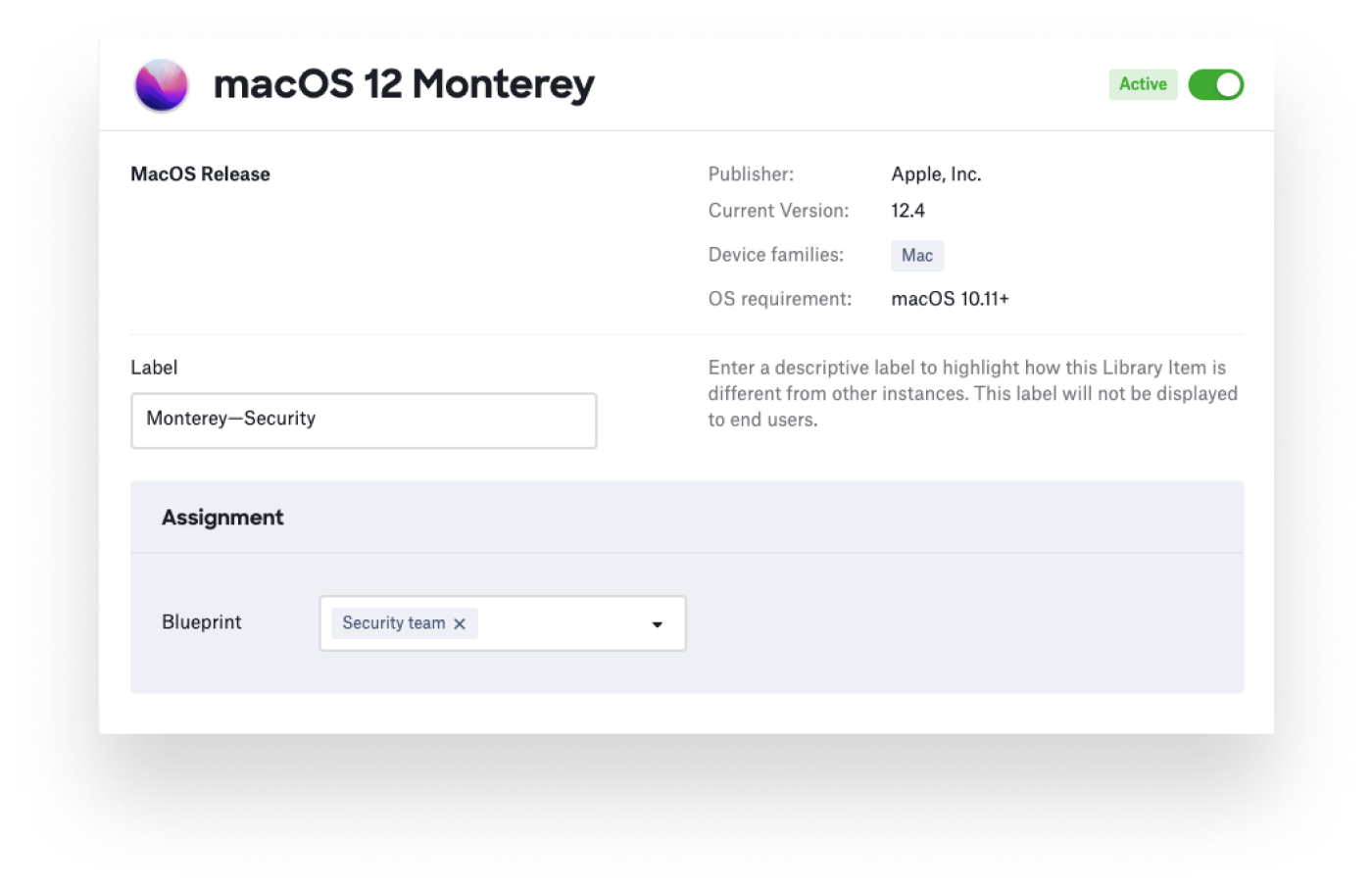Click the descriptive label help text
Viewport: 1372px width, 891px height.
tap(972, 393)
